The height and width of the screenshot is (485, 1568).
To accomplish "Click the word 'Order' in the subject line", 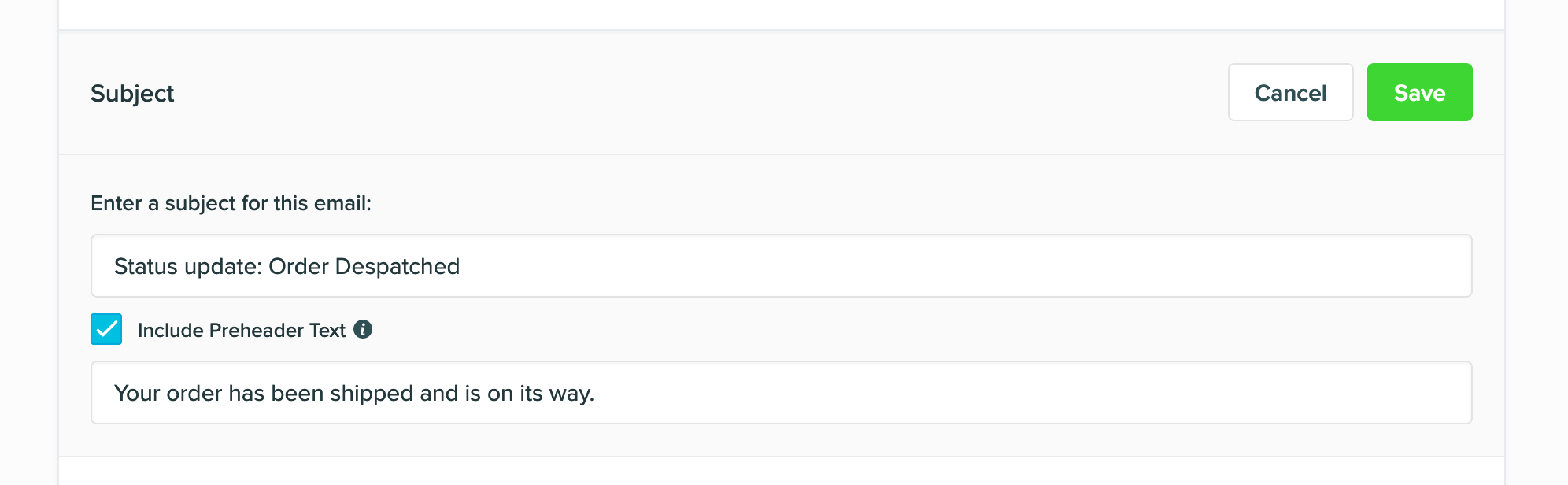I will [299, 266].
